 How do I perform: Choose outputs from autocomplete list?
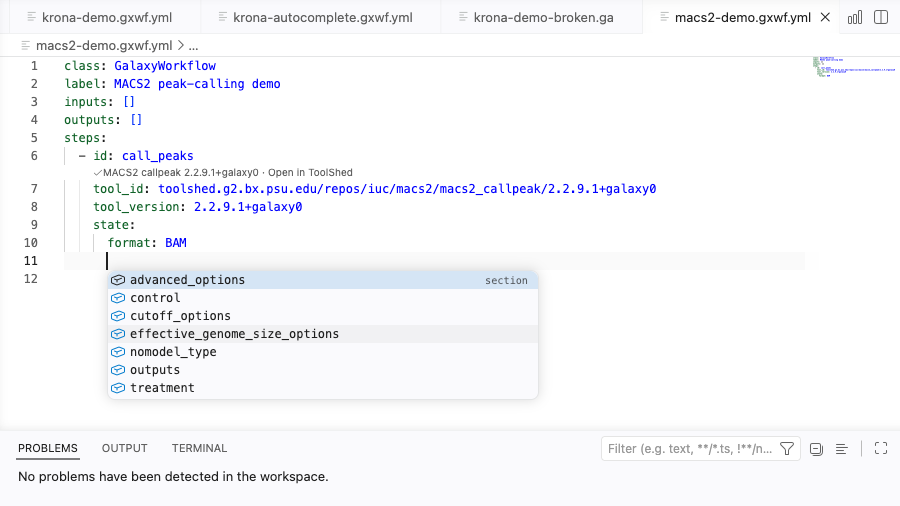(323, 370)
